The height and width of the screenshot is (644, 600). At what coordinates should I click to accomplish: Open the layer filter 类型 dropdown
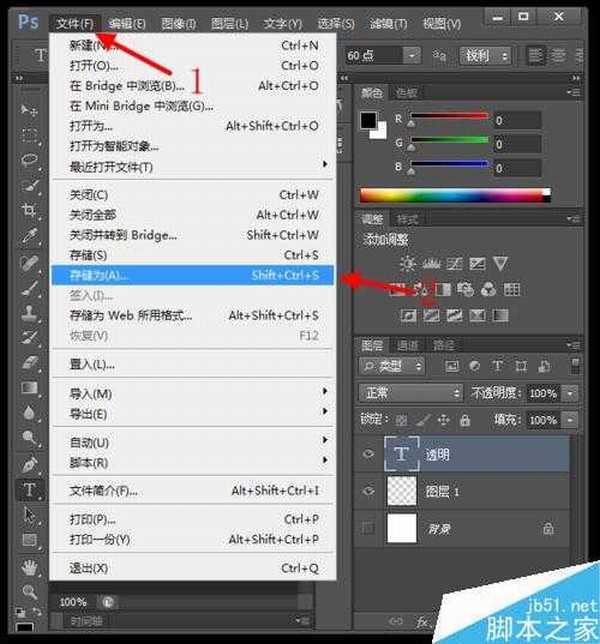click(x=392, y=366)
